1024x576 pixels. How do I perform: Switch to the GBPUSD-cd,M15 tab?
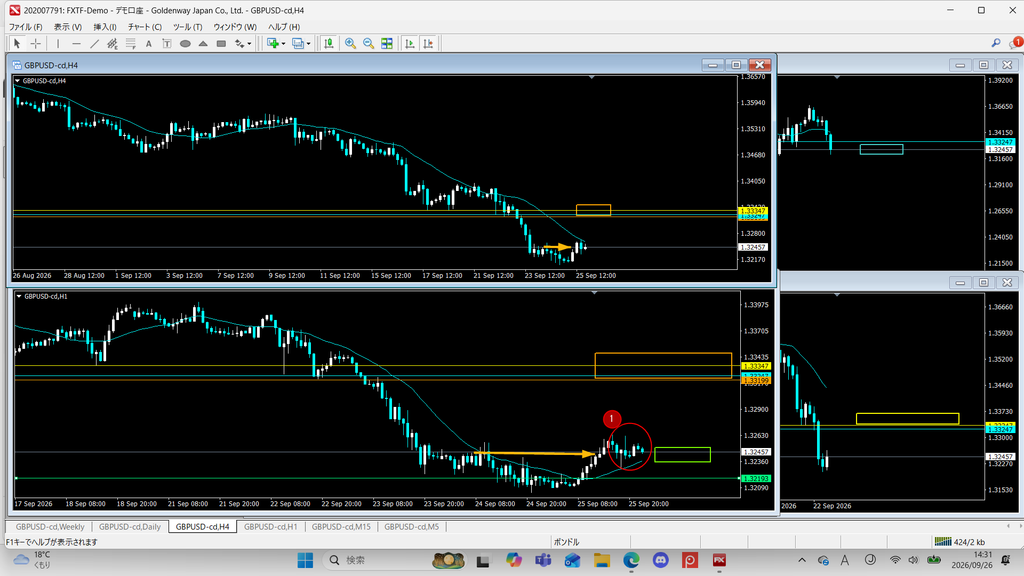point(341,526)
